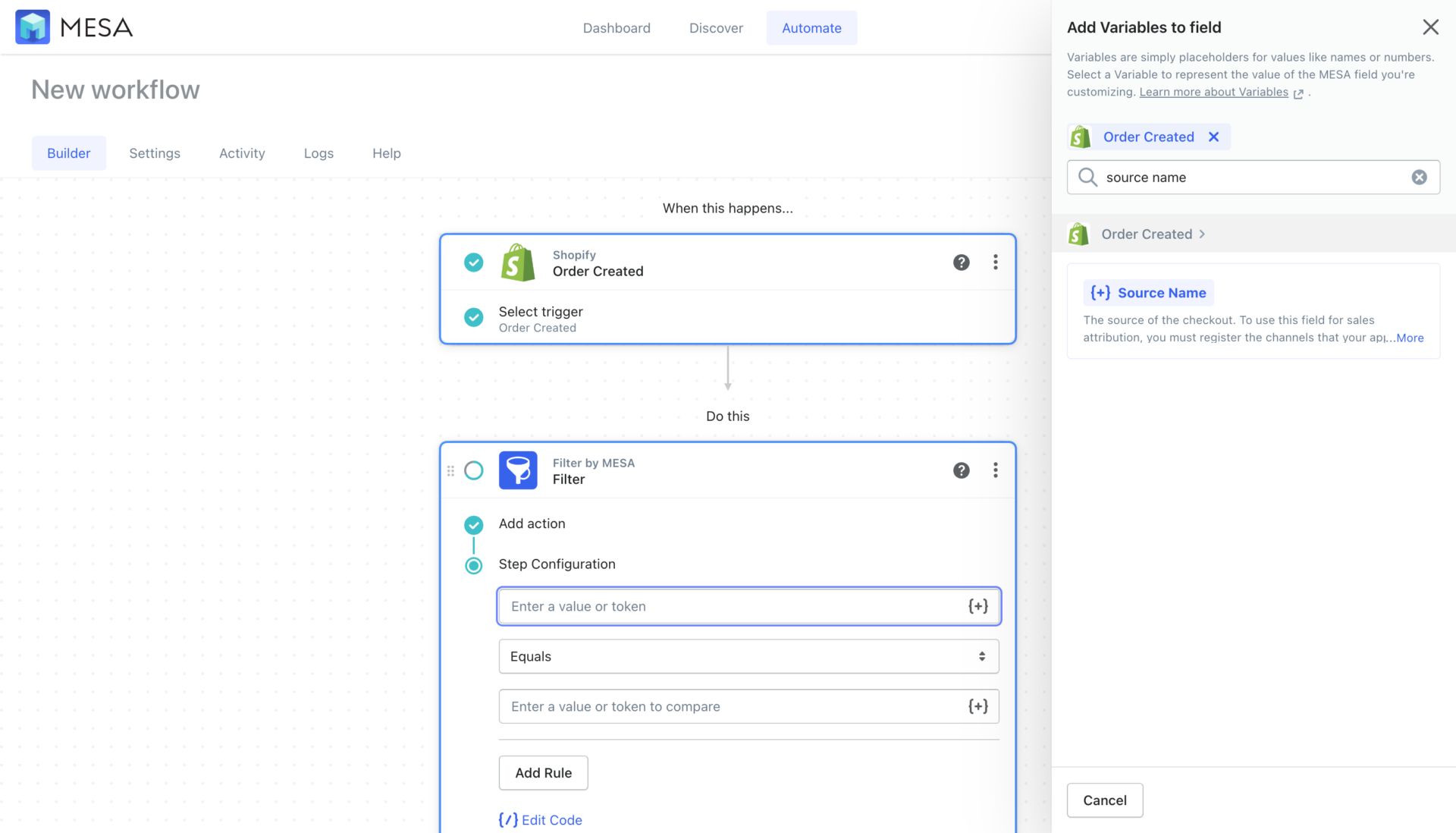The height and width of the screenshot is (833, 1456).
Task: Switch to the Settings tab
Action: coord(155,152)
